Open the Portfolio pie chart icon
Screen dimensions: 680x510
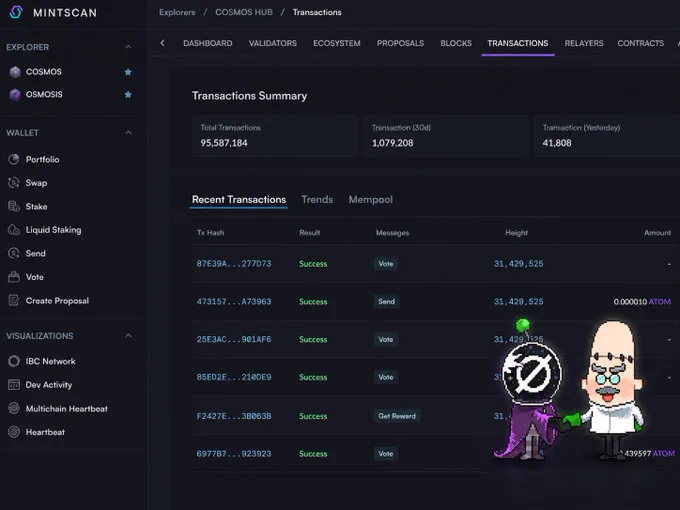[x=14, y=159]
